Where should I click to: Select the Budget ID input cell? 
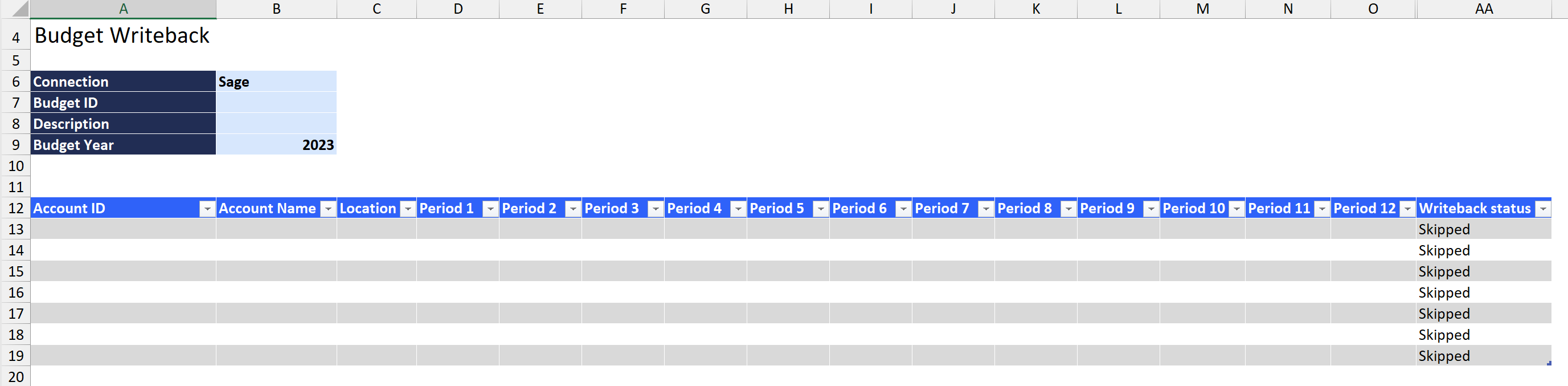click(x=276, y=103)
